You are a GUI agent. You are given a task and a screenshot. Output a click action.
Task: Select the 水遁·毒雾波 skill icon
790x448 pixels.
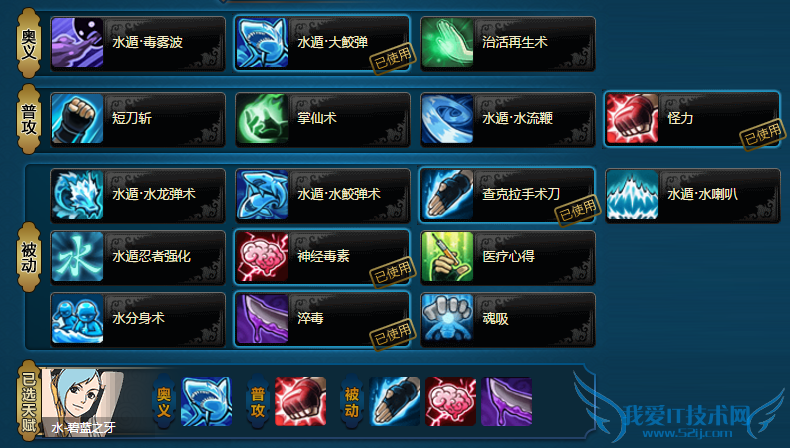pos(77,43)
